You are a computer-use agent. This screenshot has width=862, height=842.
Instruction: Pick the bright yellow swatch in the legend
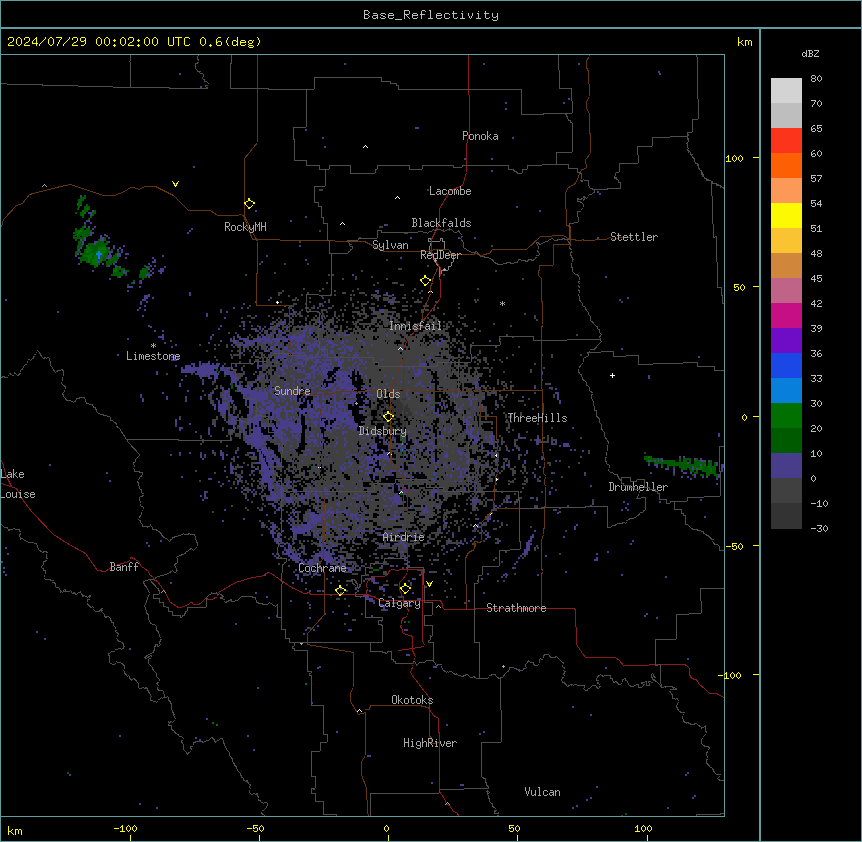pyautogui.click(x=786, y=215)
